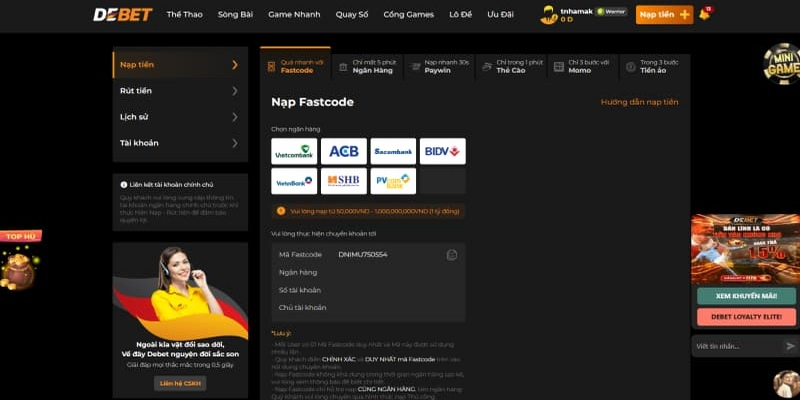This screenshot has width=800, height=400.
Task: Focus the Viết tin nhắn chat input
Action: point(737,346)
